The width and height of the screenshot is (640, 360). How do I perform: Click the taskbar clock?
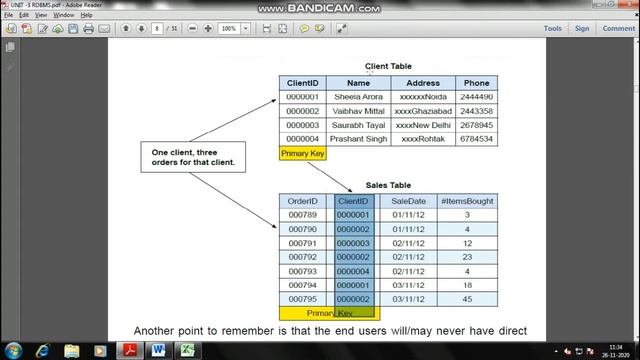pos(616,351)
